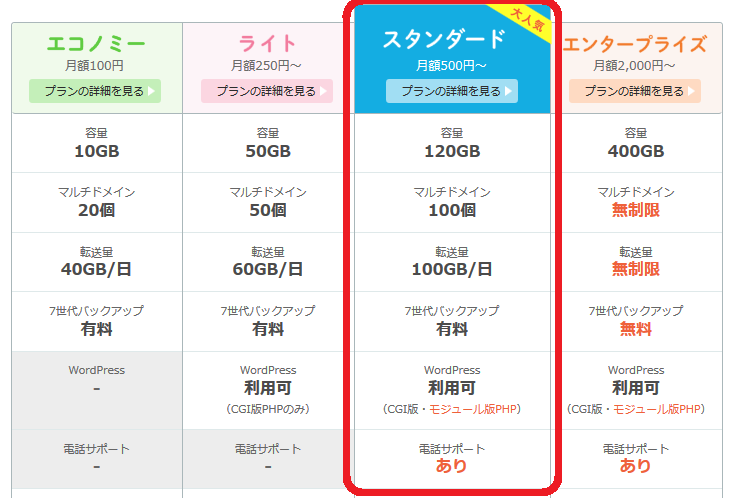
Task: Click the arrow icon on Economy plan button
Action: click(x=152, y=91)
